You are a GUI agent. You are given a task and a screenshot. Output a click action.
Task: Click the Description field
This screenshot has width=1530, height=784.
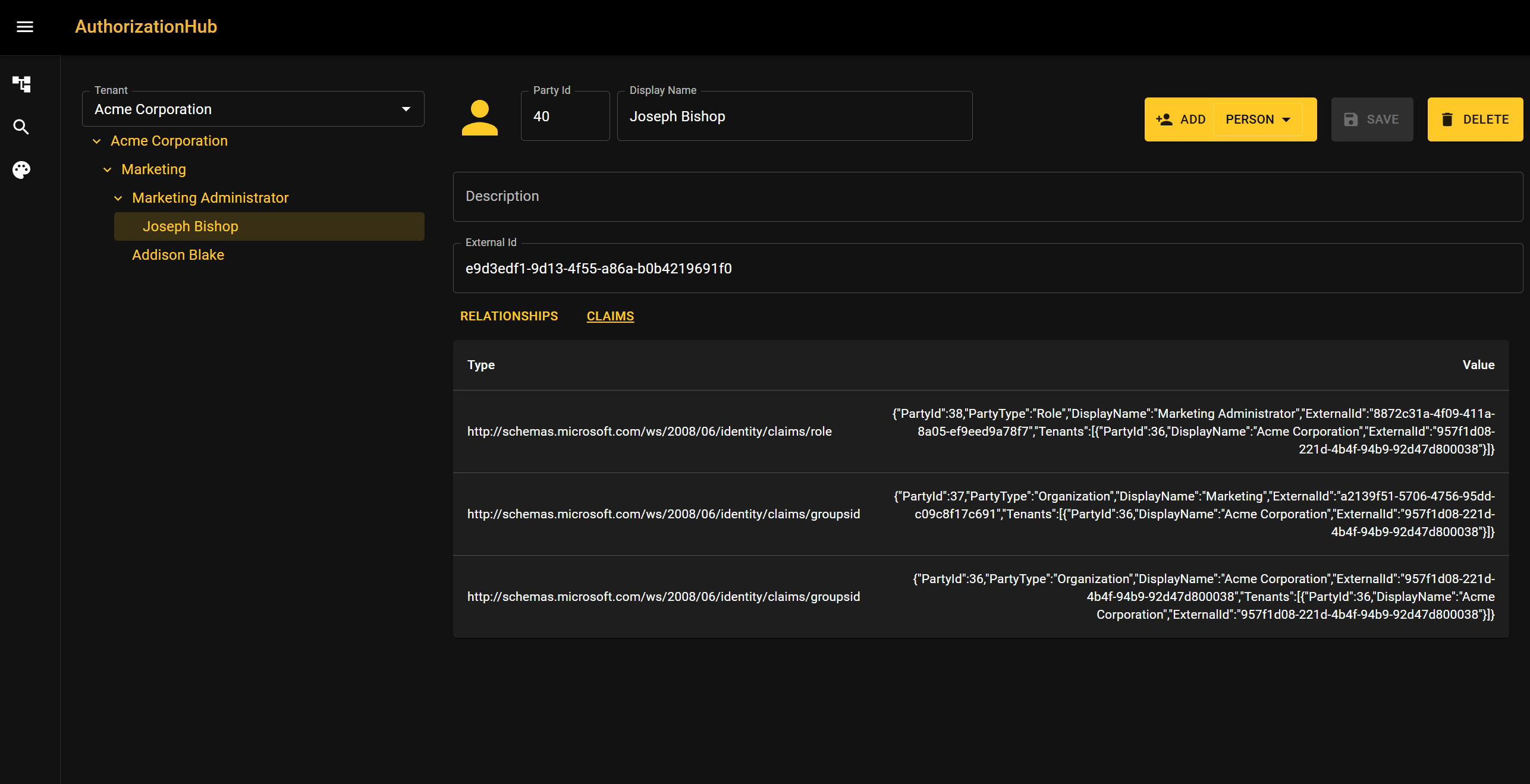[988, 197]
